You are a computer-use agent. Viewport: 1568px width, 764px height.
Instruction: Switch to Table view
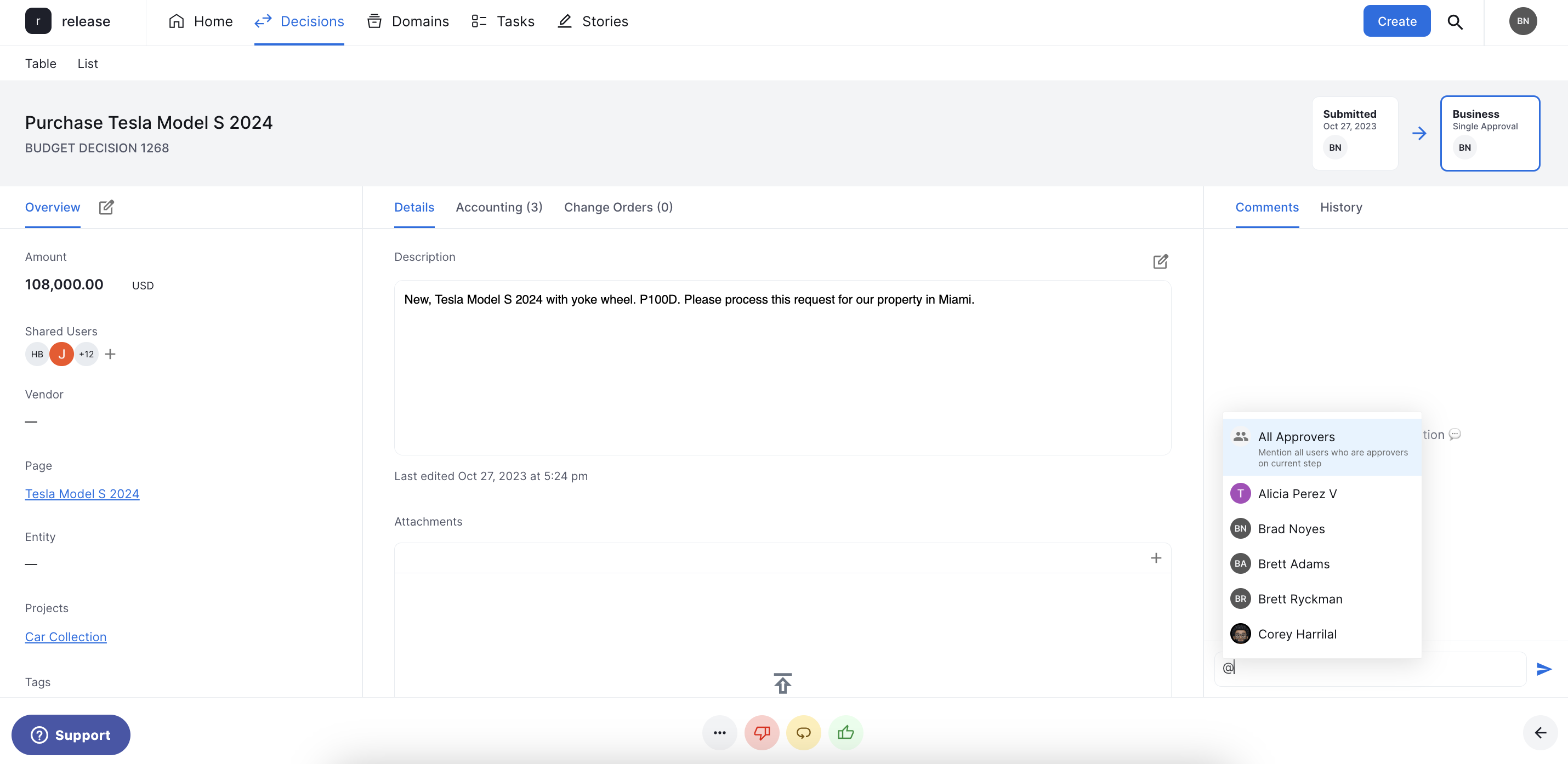(x=40, y=63)
